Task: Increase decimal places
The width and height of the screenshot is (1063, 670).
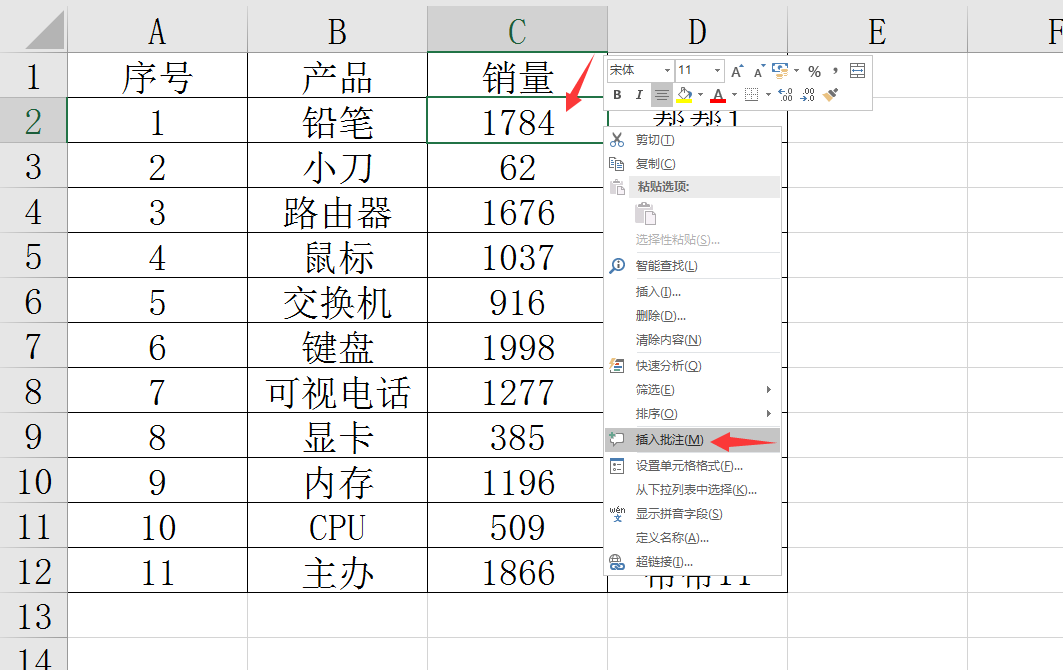Action: click(785, 95)
